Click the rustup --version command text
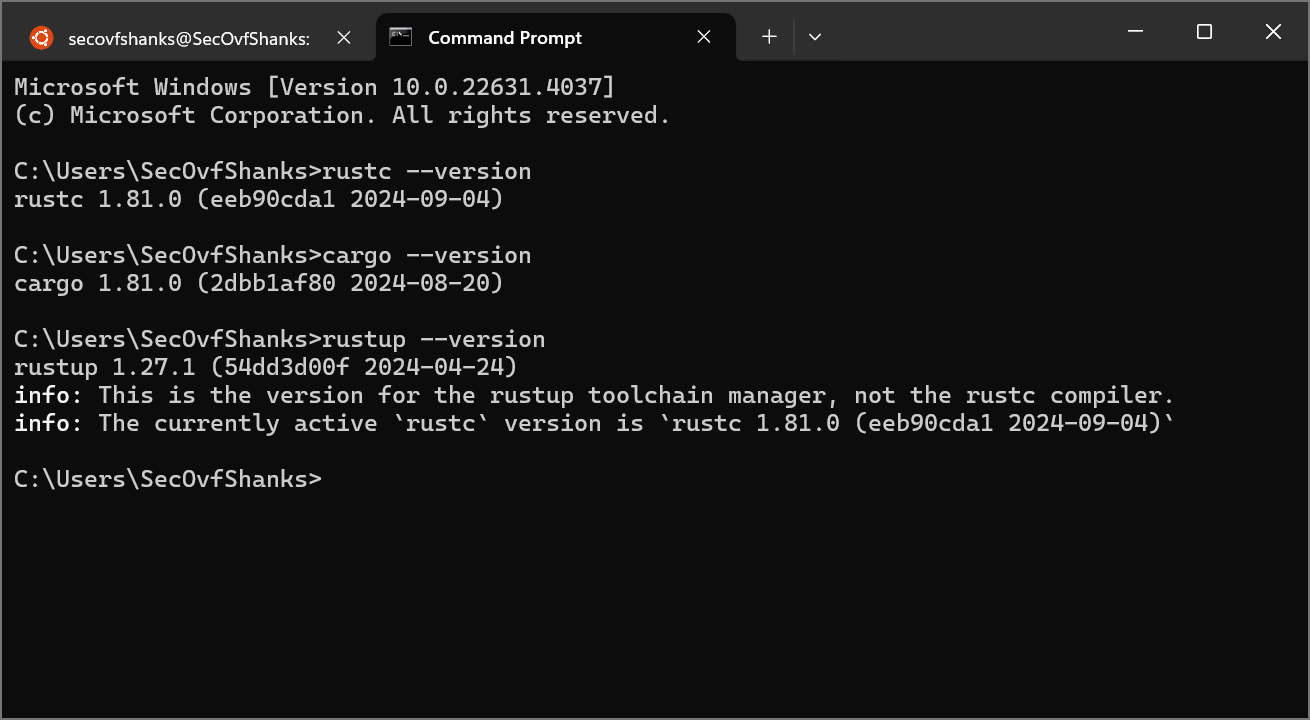This screenshot has width=1310, height=720. tap(434, 339)
